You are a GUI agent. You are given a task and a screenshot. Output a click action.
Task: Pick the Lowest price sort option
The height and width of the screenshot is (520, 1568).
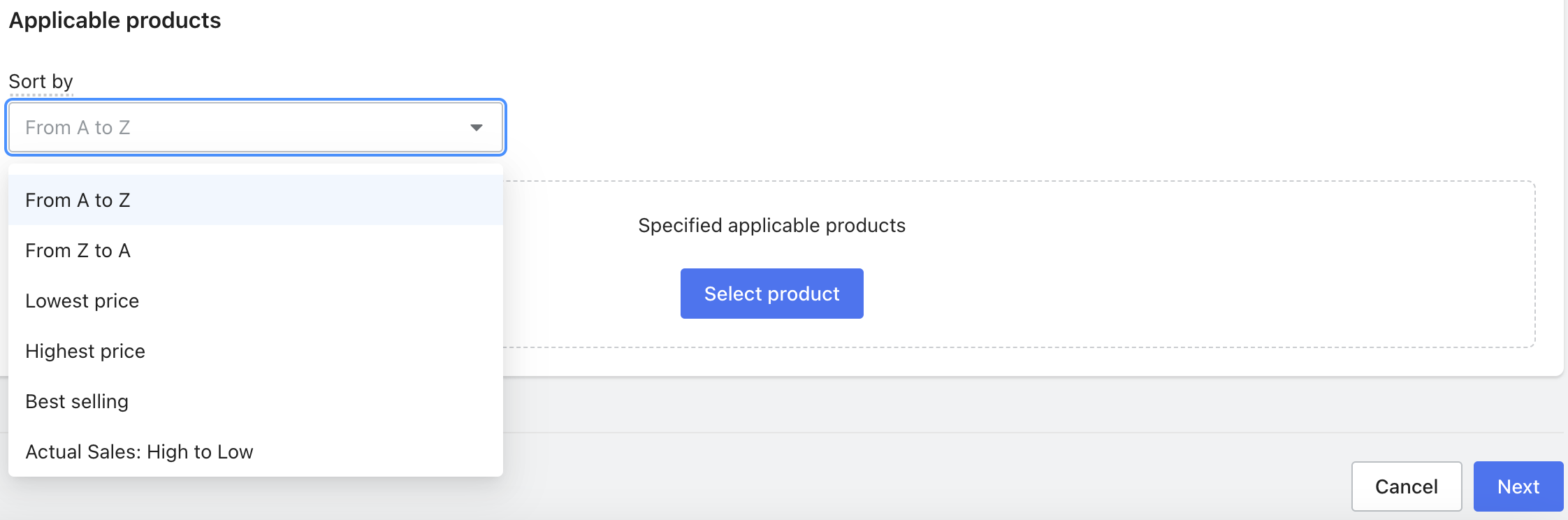[82, 301]
